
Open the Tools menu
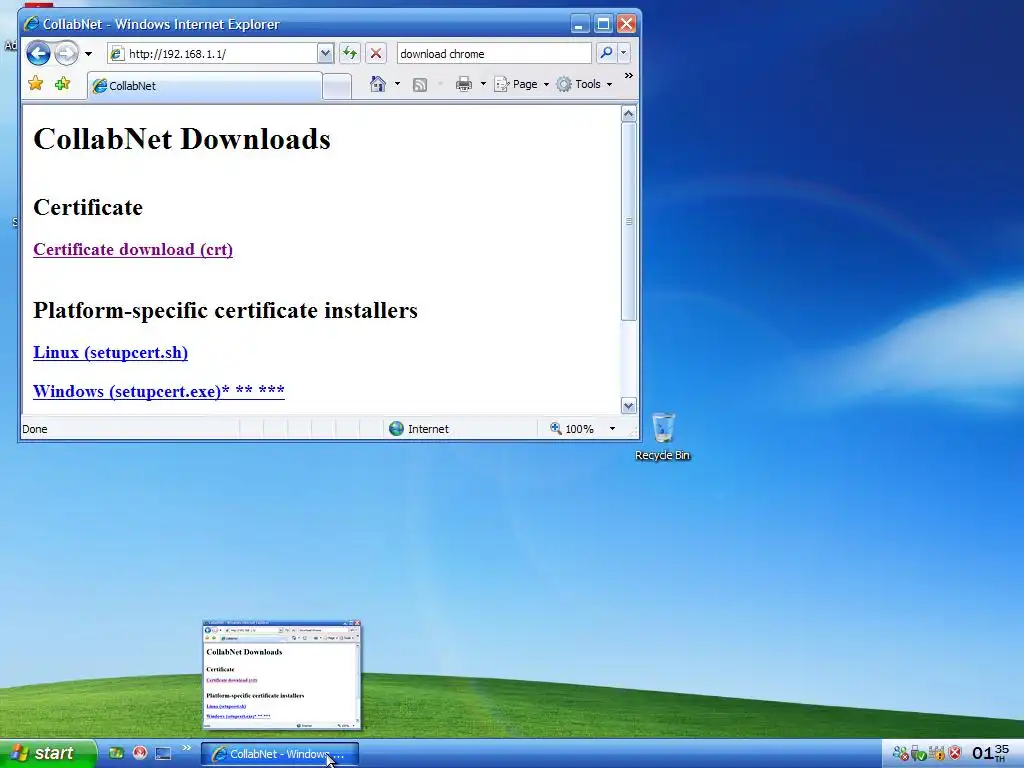584,84
